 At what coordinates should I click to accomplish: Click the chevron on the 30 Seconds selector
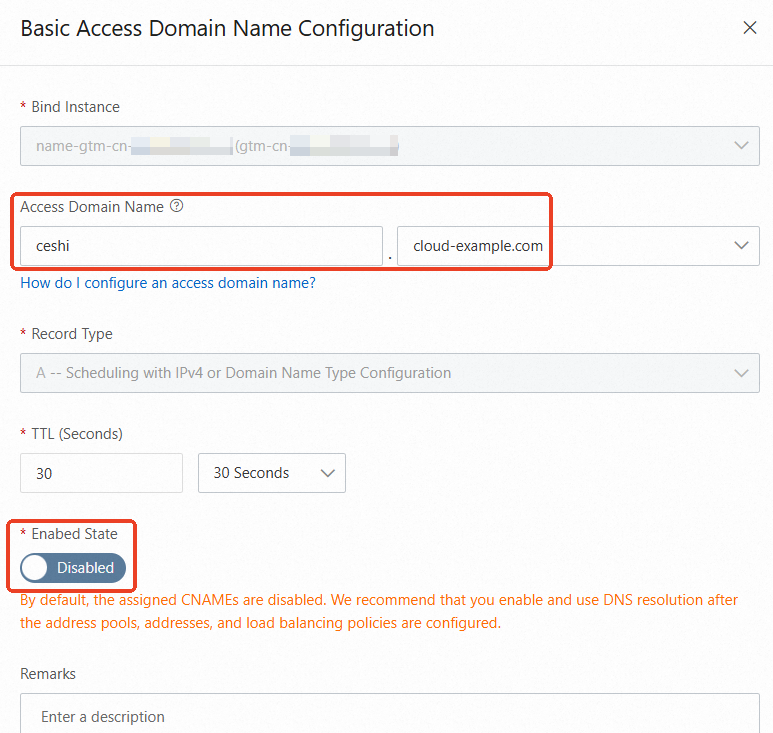(x=327, y=473)
